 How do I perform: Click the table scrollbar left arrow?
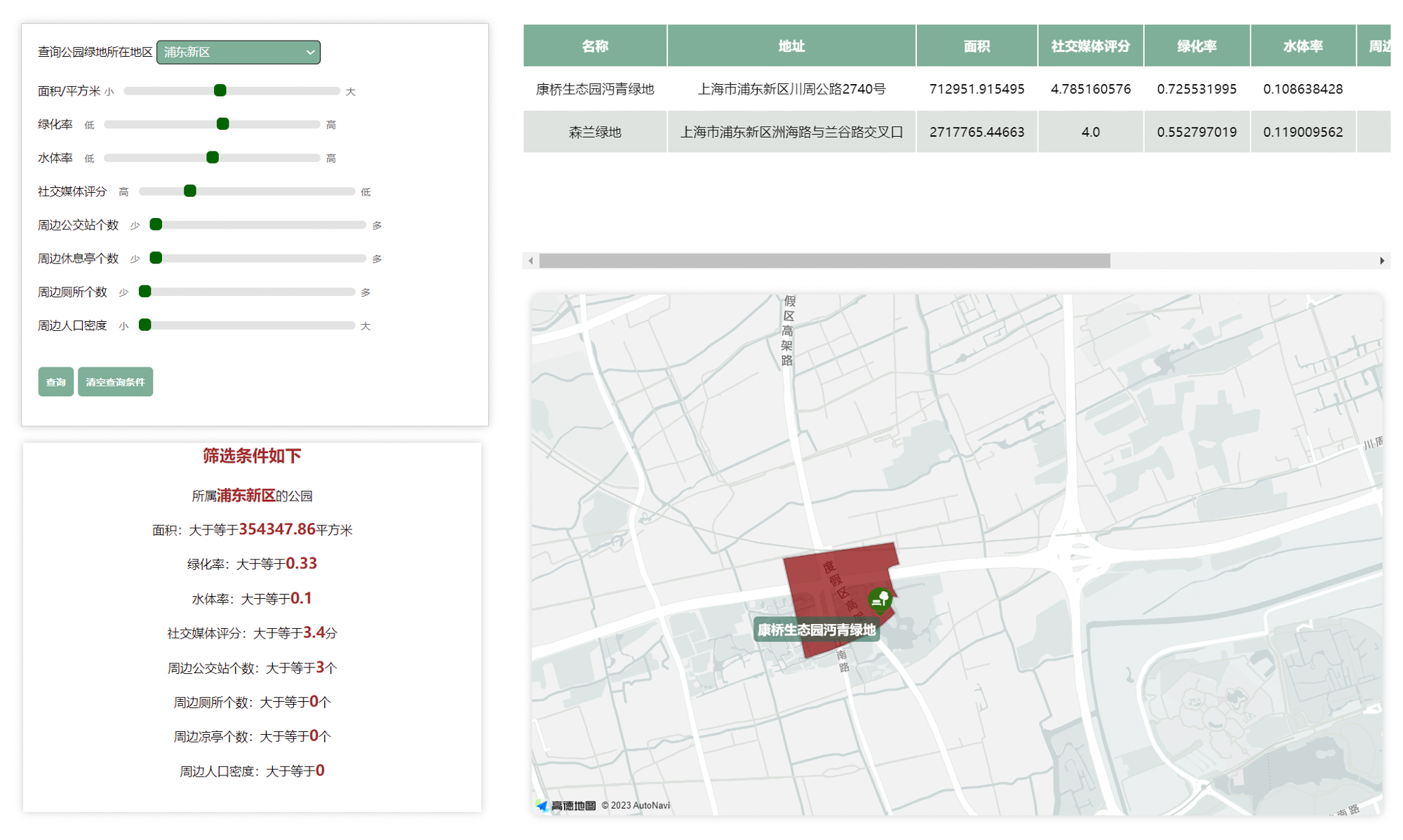(531, 261)
